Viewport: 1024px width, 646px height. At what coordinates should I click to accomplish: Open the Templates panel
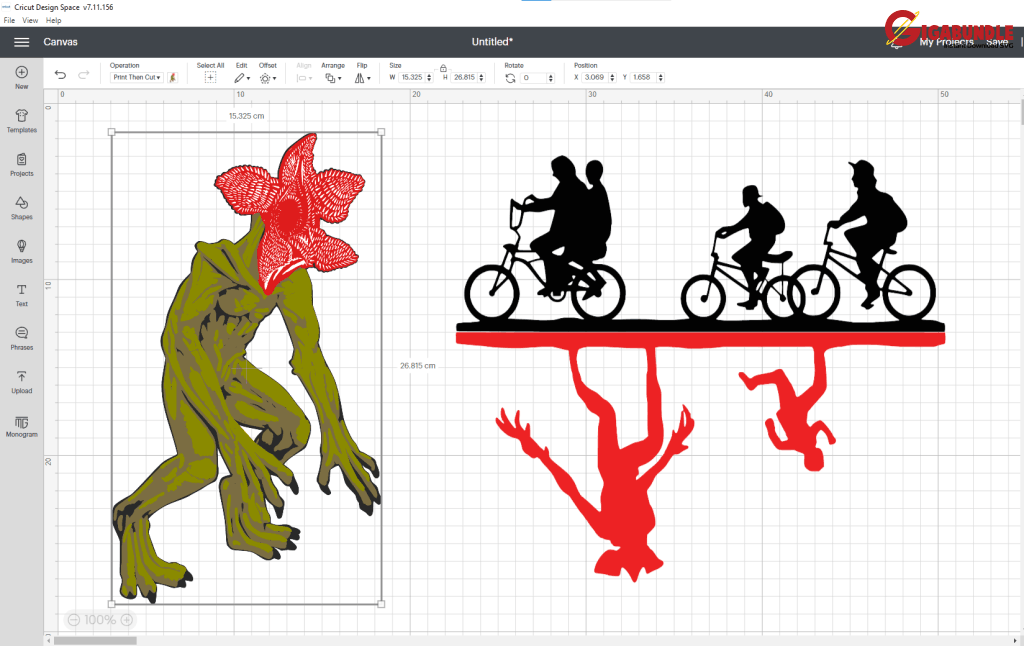coord(21,121)
